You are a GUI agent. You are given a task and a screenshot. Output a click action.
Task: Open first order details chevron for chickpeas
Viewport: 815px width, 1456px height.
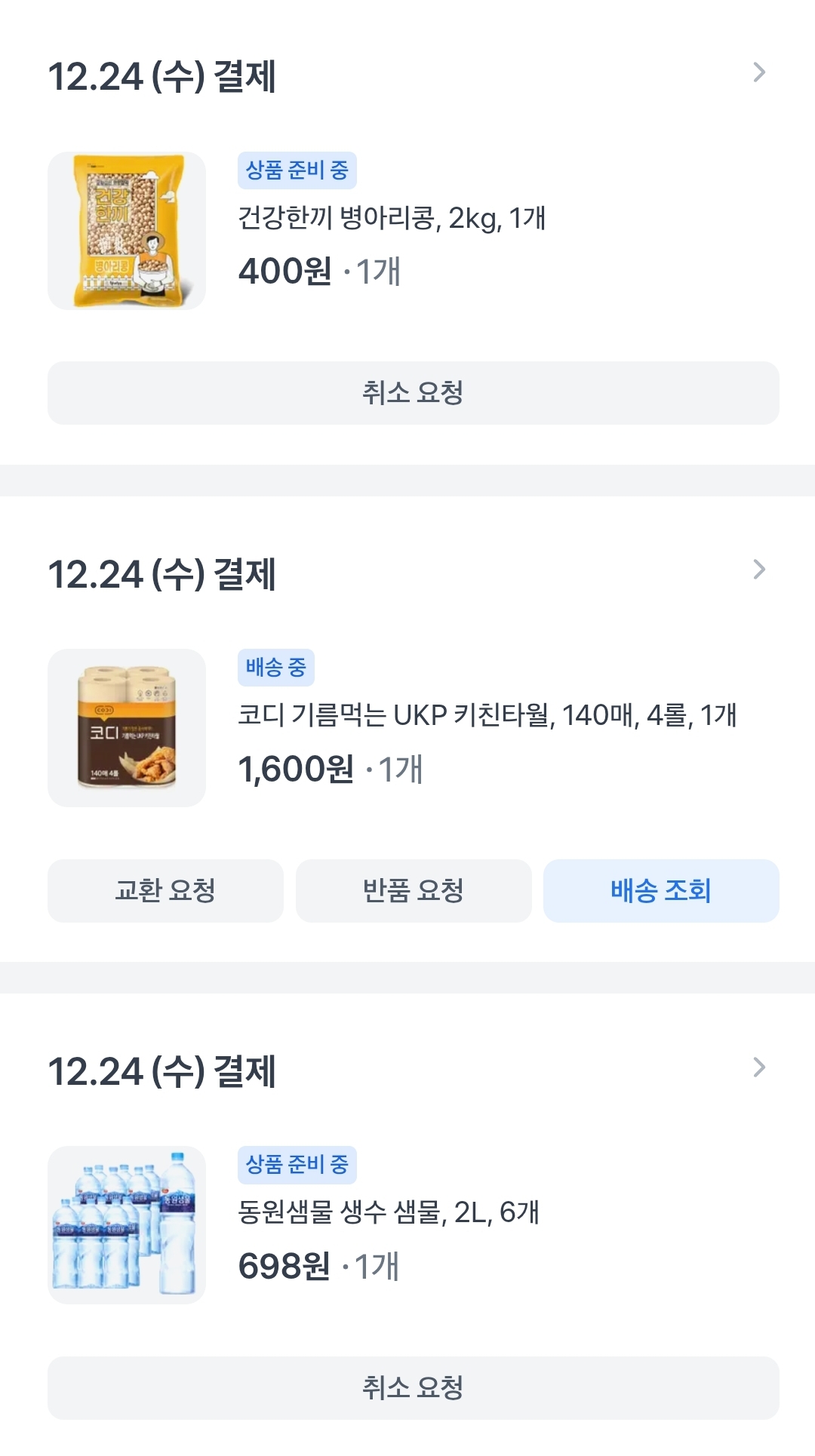[x=759, y=73]
